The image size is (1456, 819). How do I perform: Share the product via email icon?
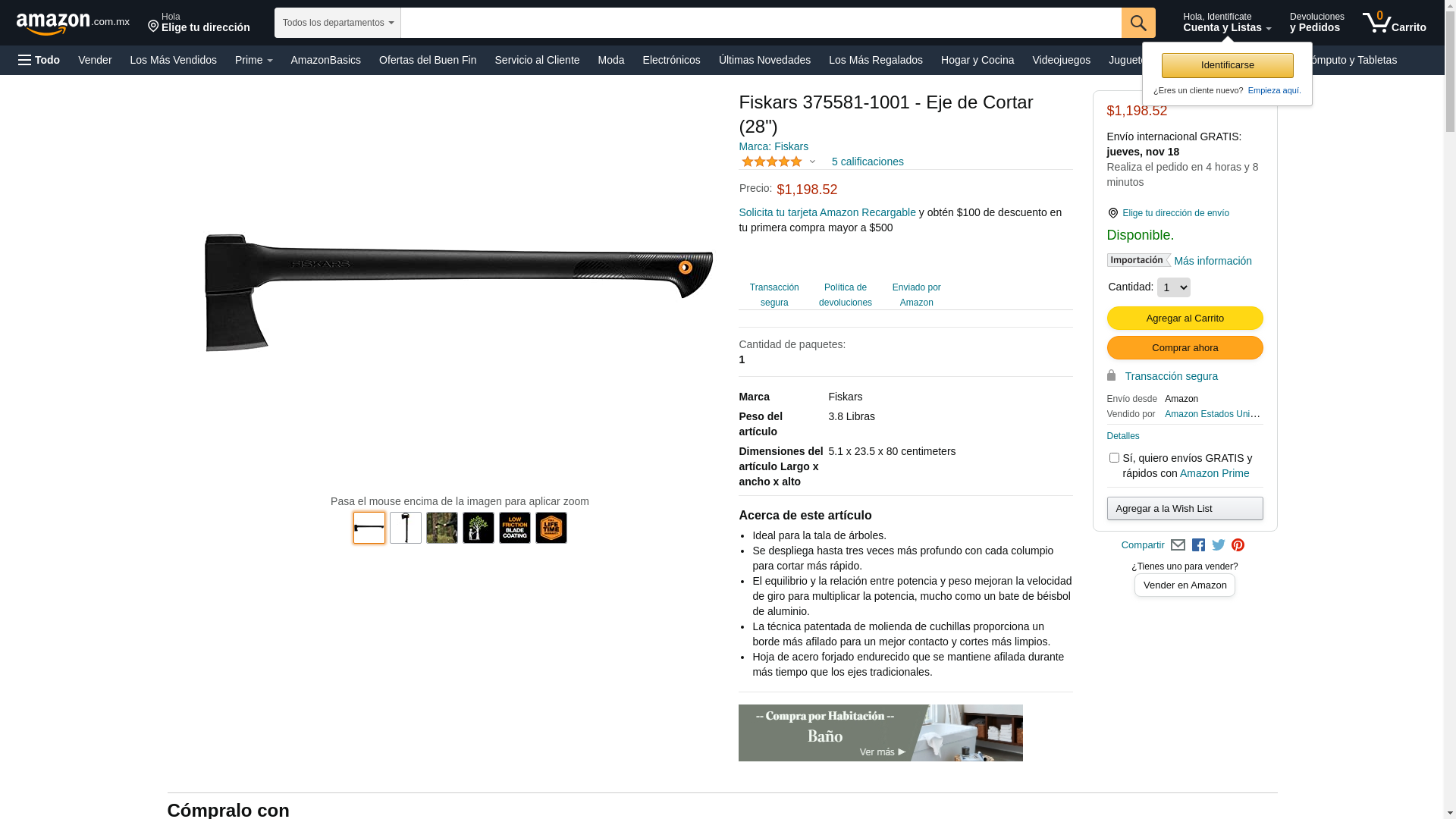[1178, 545]
